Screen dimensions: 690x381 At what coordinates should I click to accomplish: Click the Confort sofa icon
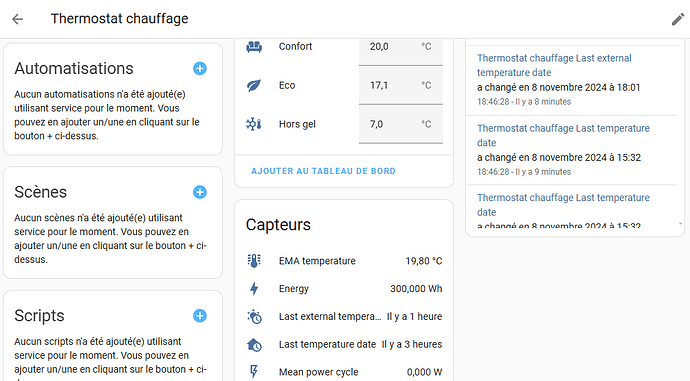point(254,47)
